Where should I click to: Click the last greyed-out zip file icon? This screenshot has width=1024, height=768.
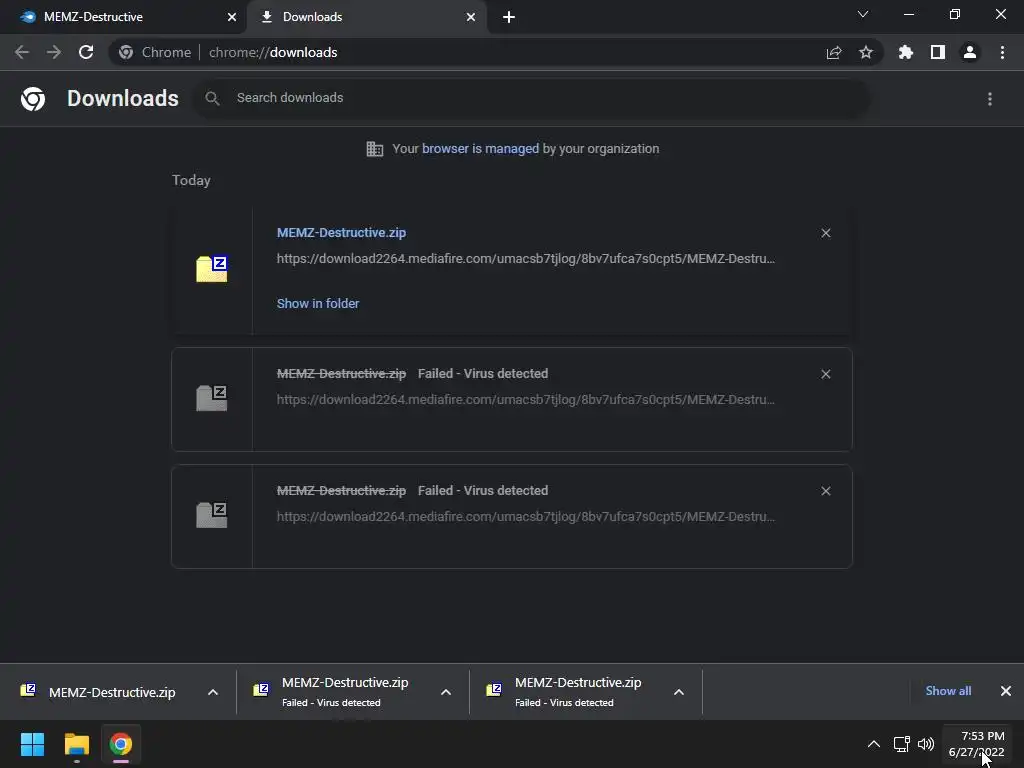212,515
